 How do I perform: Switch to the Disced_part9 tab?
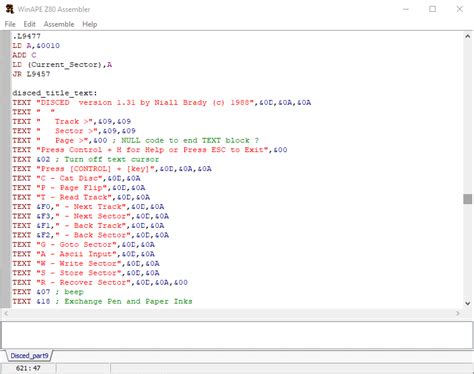(x=29, y=356)
